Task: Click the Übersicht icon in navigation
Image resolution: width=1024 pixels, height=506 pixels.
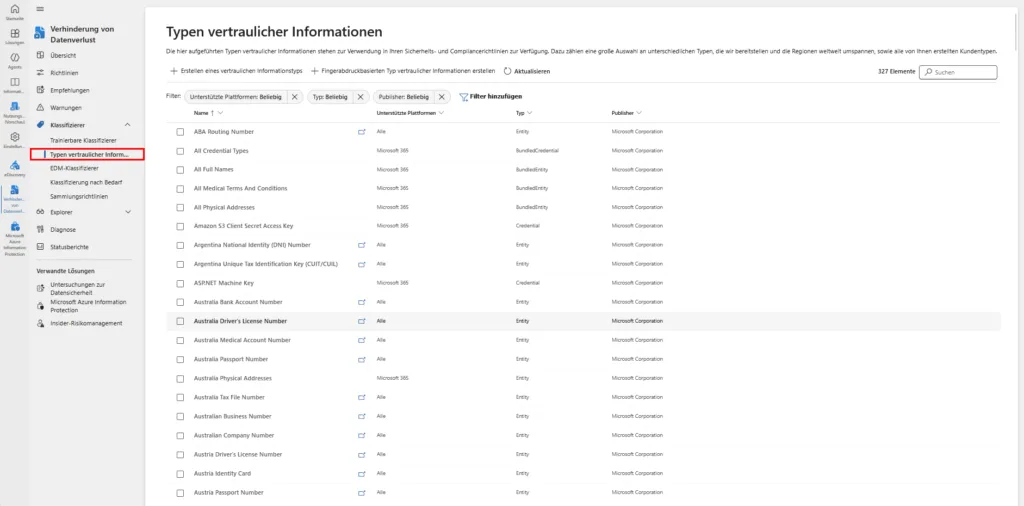Action: click(x=40, y=55)
